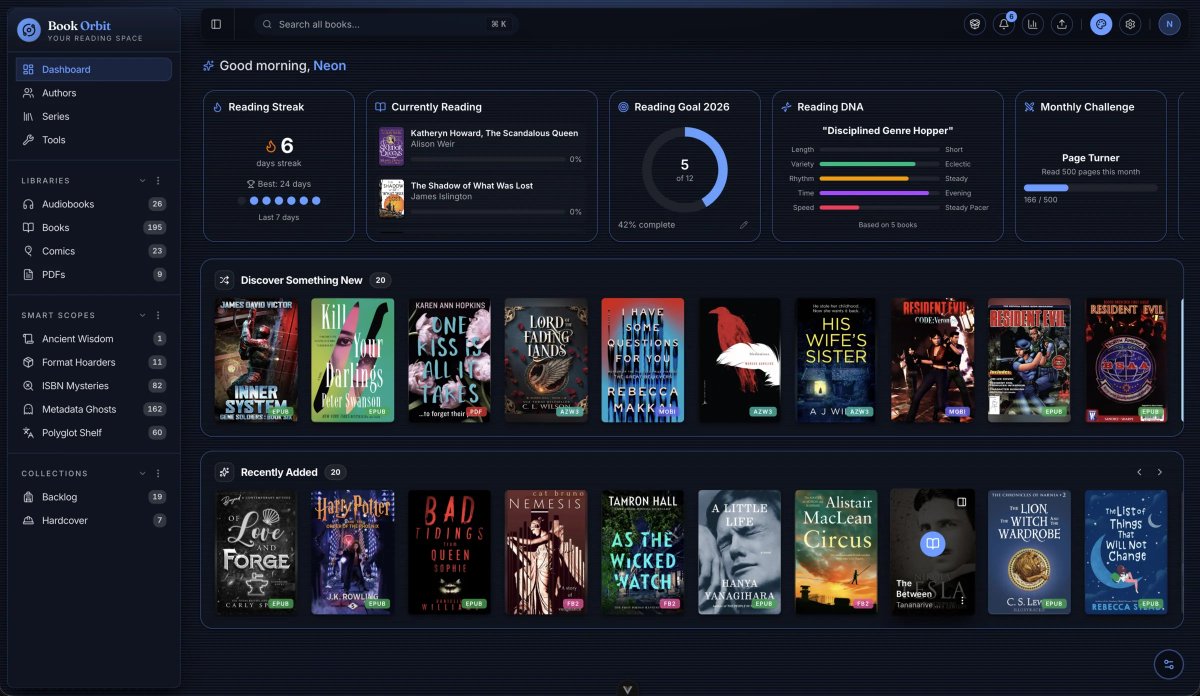Open the theme palette icon

1101,24
